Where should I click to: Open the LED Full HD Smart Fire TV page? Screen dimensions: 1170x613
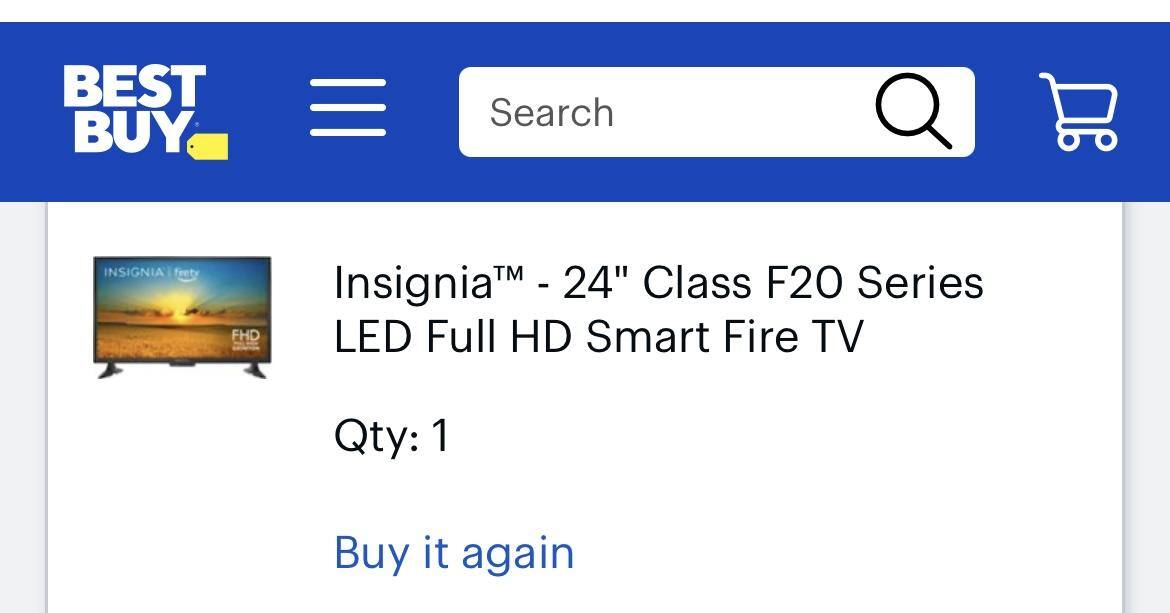pos(598,336)
